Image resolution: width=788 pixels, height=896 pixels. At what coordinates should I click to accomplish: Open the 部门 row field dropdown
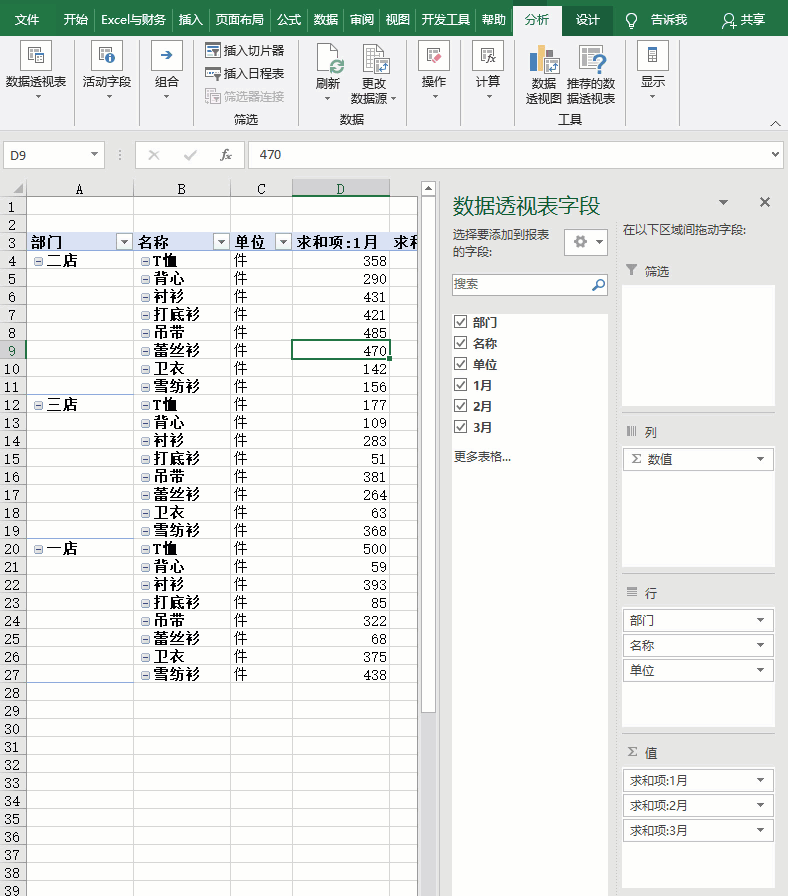[x=761, y=620]
